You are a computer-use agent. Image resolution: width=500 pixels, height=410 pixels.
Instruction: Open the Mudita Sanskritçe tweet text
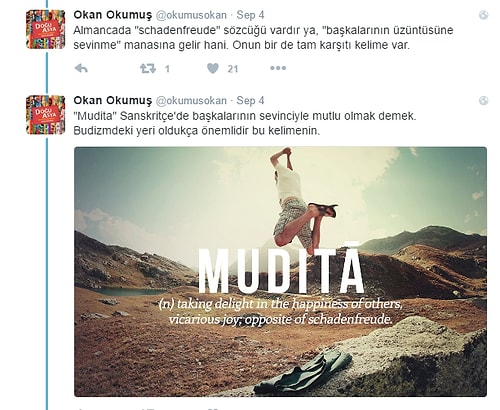click(245, 123)
